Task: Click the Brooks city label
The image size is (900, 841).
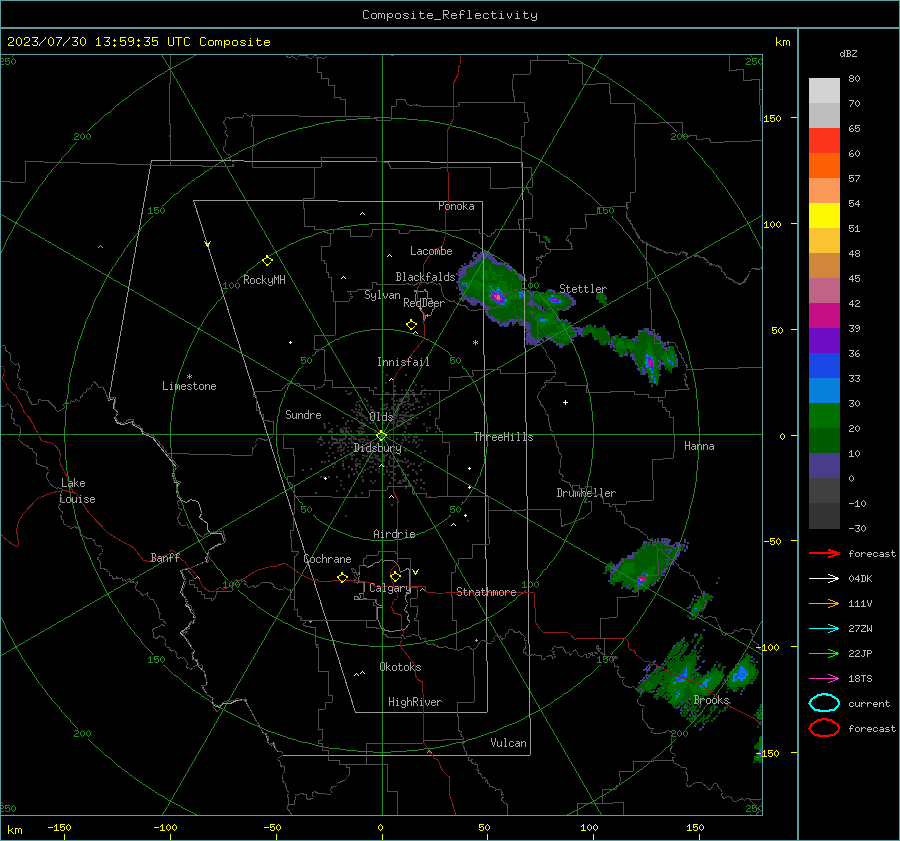Action: pyautogui.click(x=711, y=700)
